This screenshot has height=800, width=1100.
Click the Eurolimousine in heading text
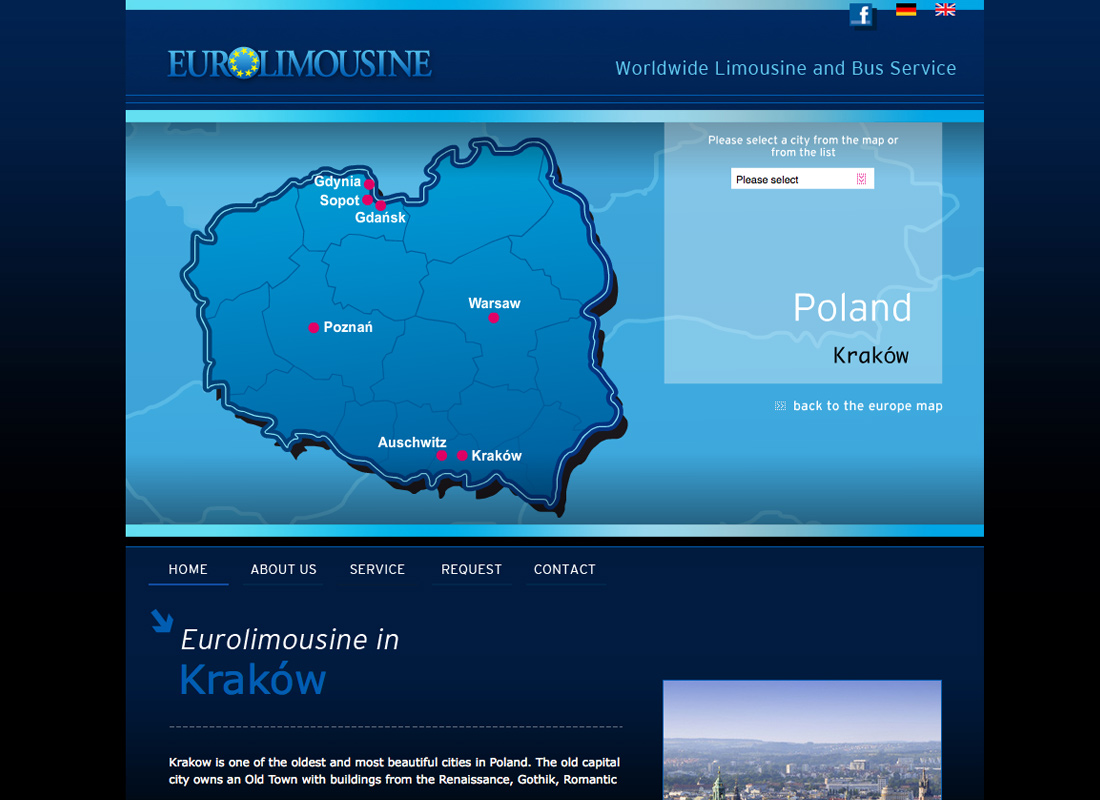(290, 639)
